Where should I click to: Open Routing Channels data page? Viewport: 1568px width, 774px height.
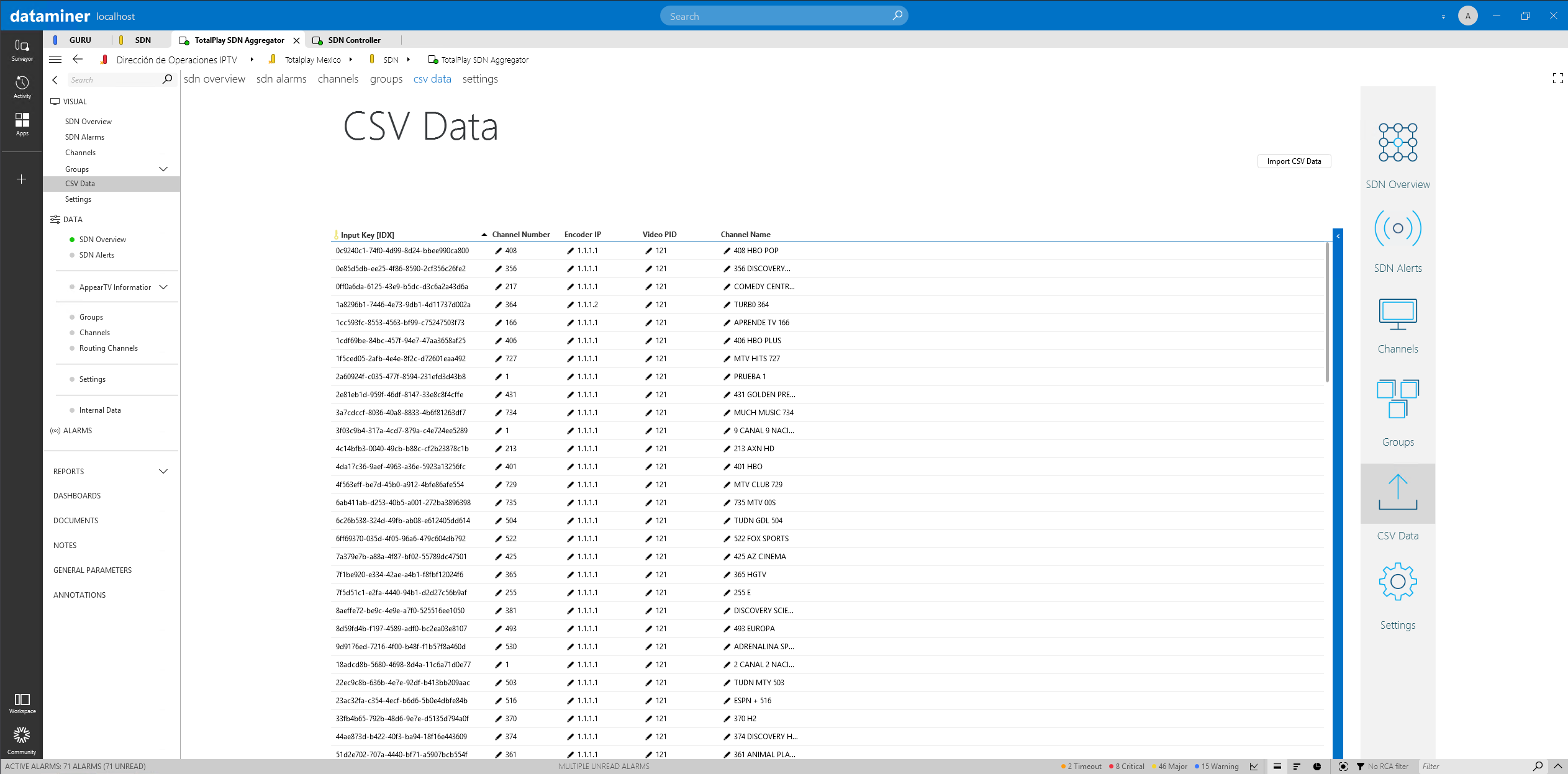coord(109,348)
